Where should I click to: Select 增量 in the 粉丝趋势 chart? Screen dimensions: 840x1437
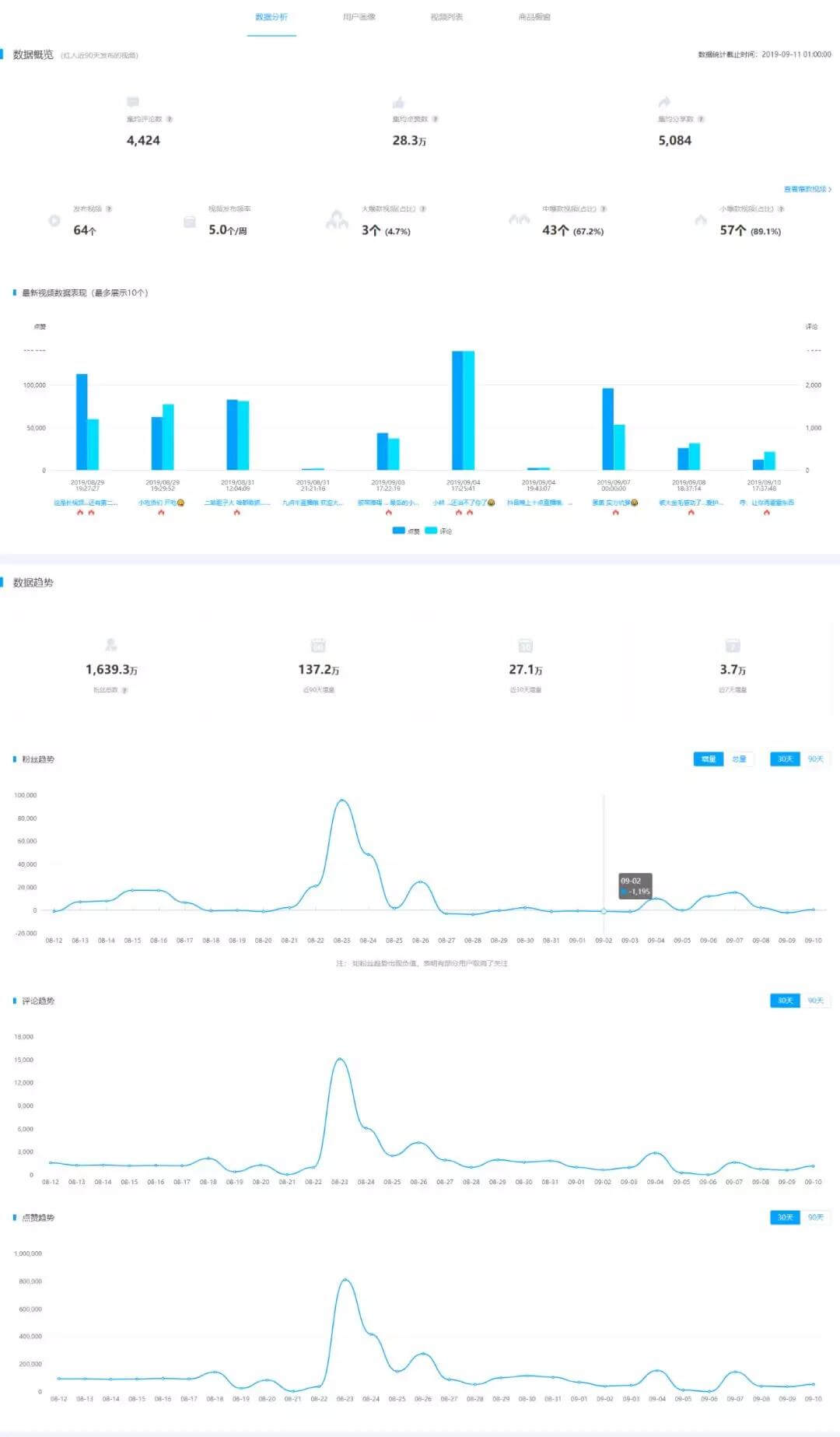tap(709, 759)
